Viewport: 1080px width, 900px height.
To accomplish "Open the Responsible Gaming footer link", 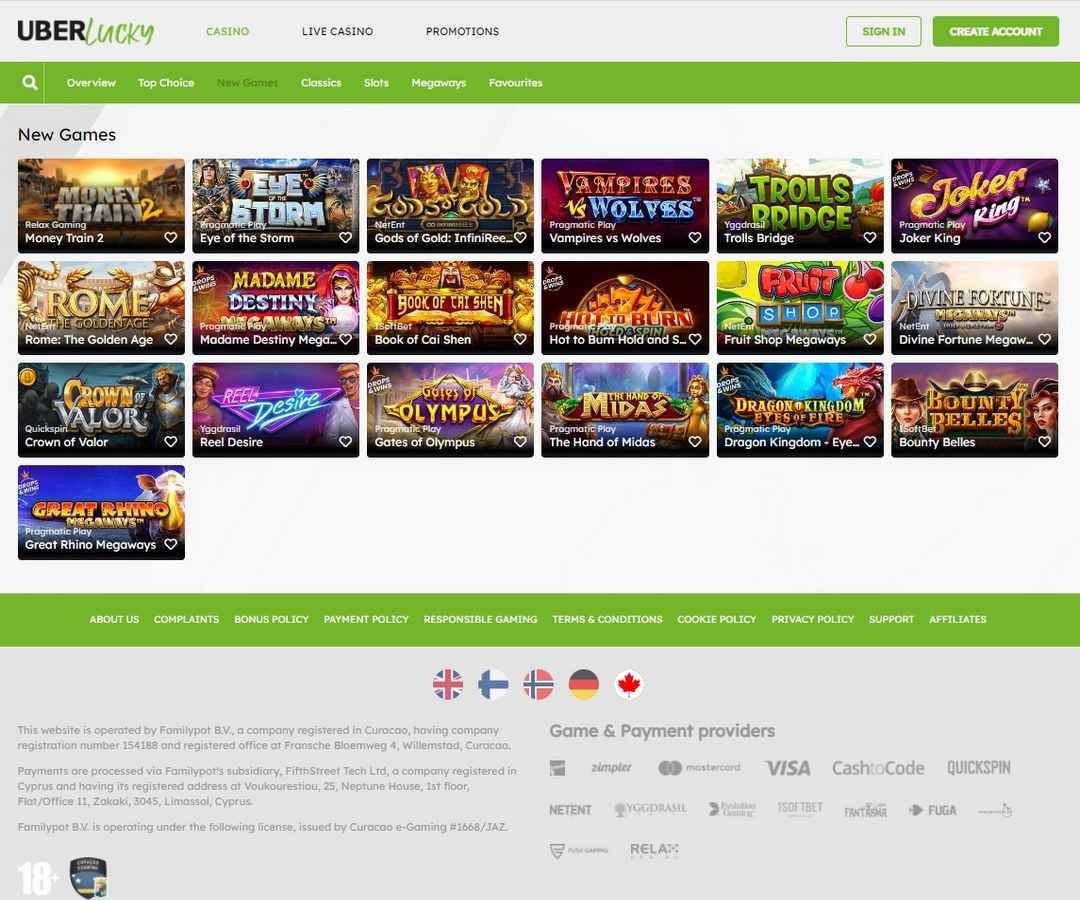I will [481, 619].
